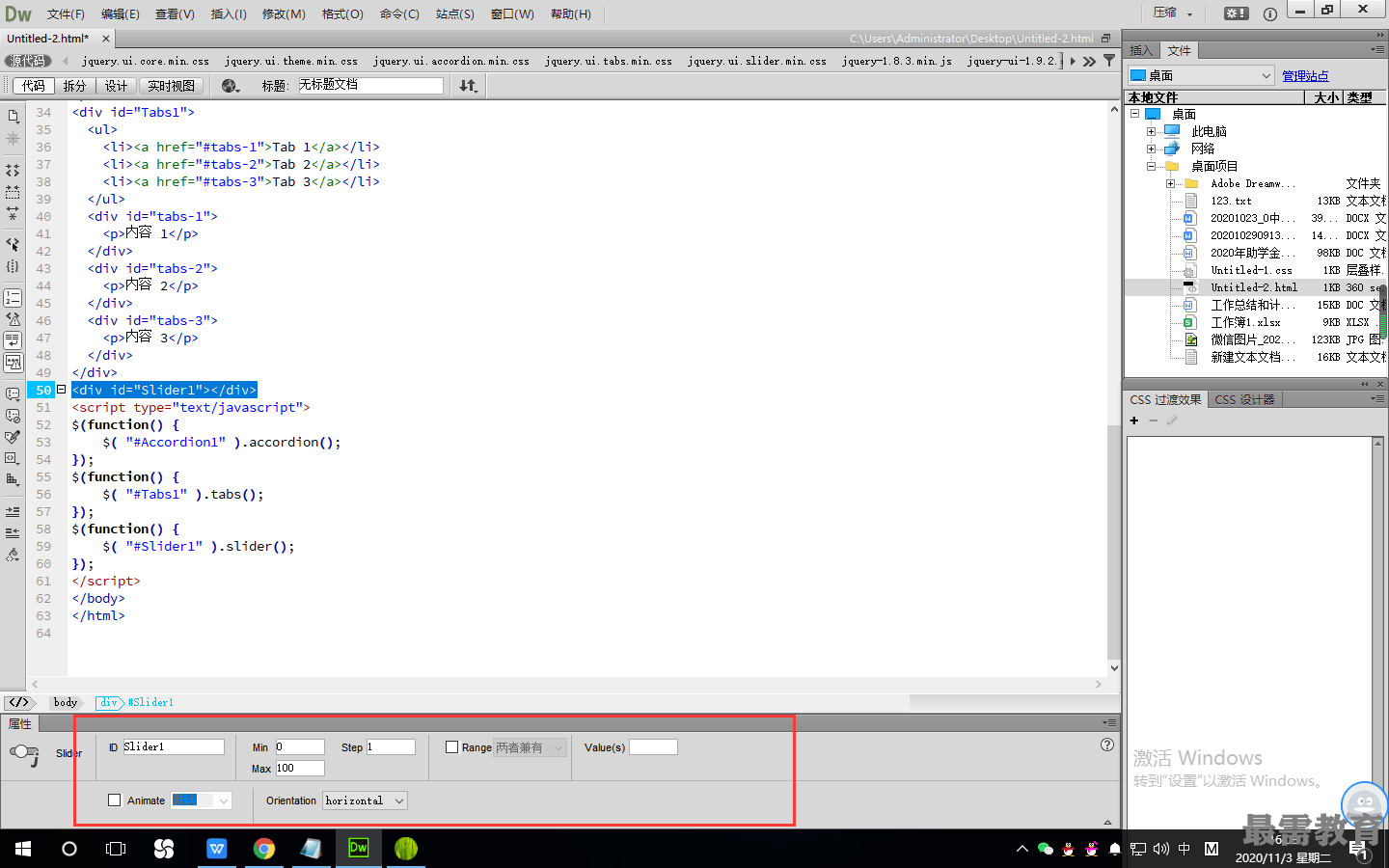Switch to 插入 panel tab
This screenshot has height=868, width=1389.
(x=1141, y=51)
